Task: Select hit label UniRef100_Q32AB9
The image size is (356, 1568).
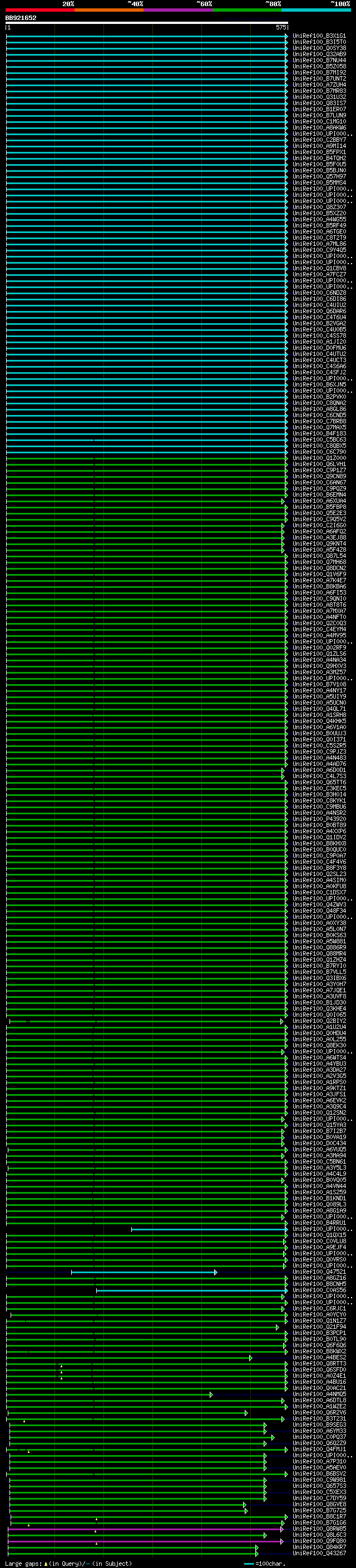Action: click(319, 54)
